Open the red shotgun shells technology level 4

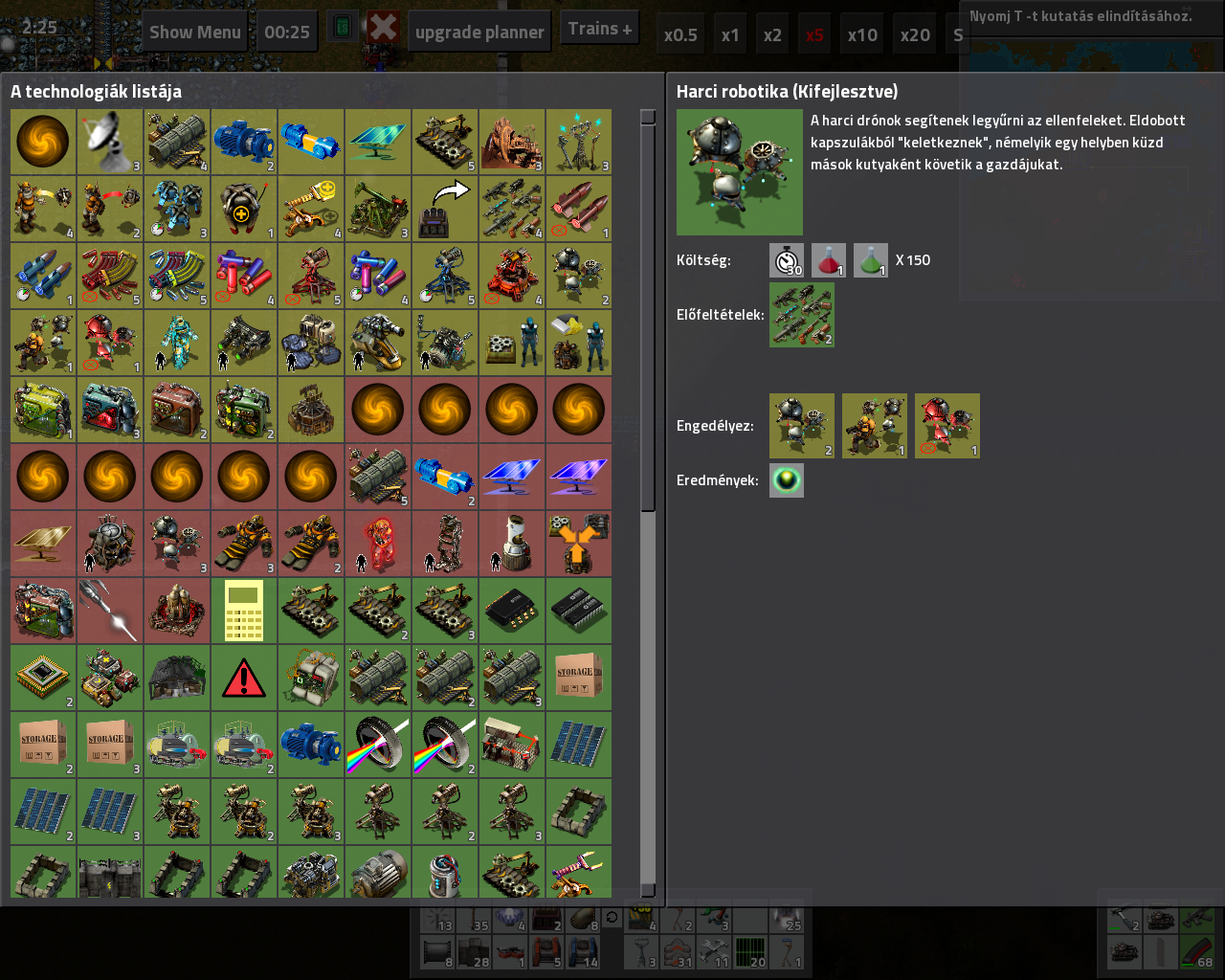pos(244,276)
